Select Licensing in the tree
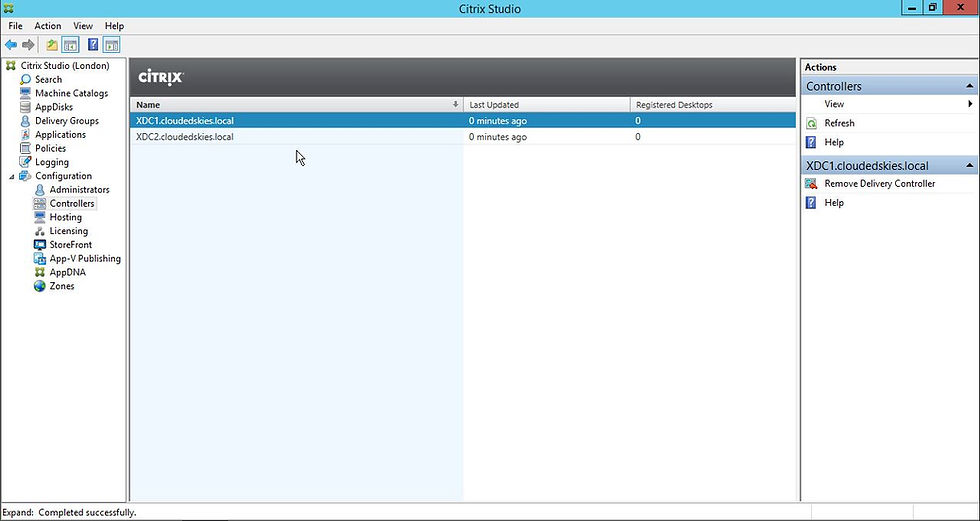This screenshot has width=980, height=521. pyautogui.click(x=69, y=231)
